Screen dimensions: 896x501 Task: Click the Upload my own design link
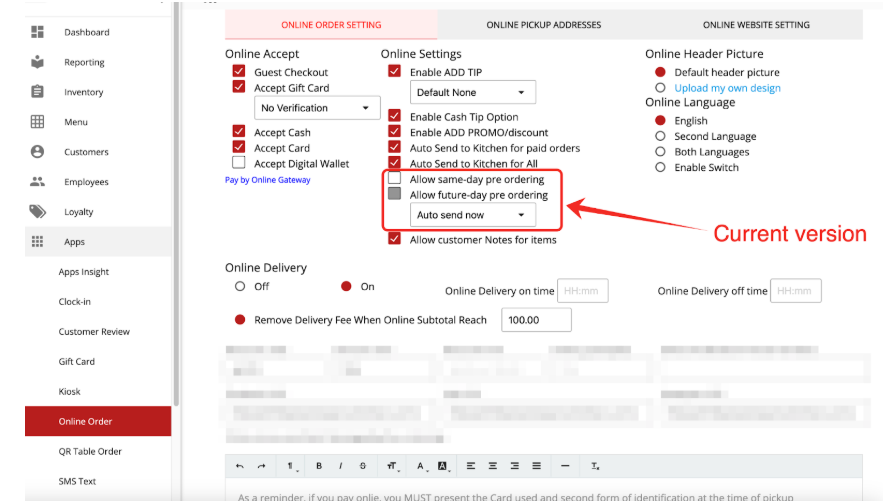pyautogui.click(x=727, y=88)
